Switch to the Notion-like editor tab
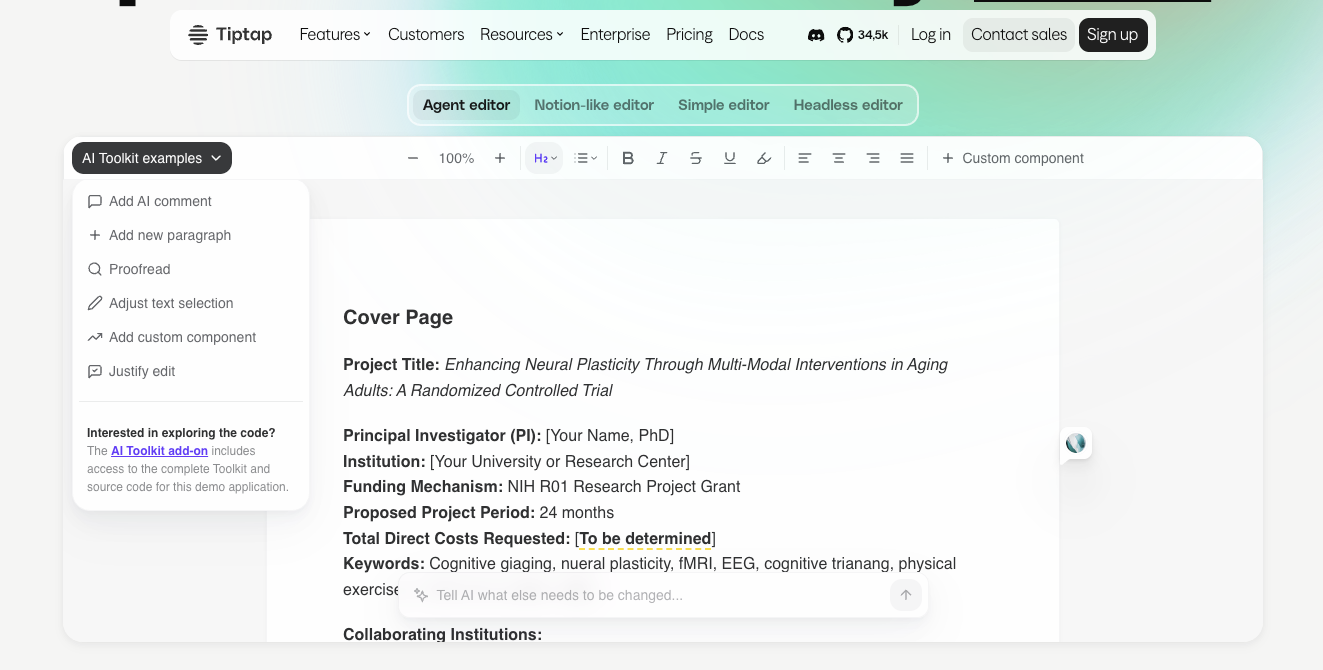The width and height of the screenshot is (1323, 670). click(x=594, y=104)
